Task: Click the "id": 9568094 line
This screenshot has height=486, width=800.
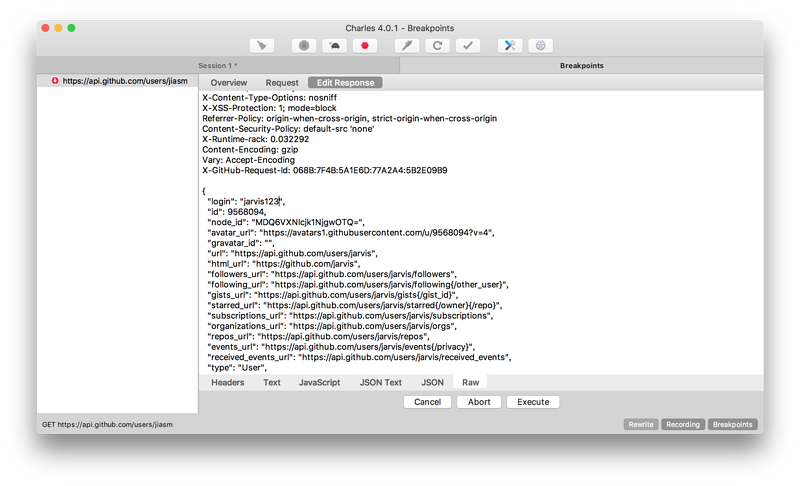Action: (x=237, y=212)
